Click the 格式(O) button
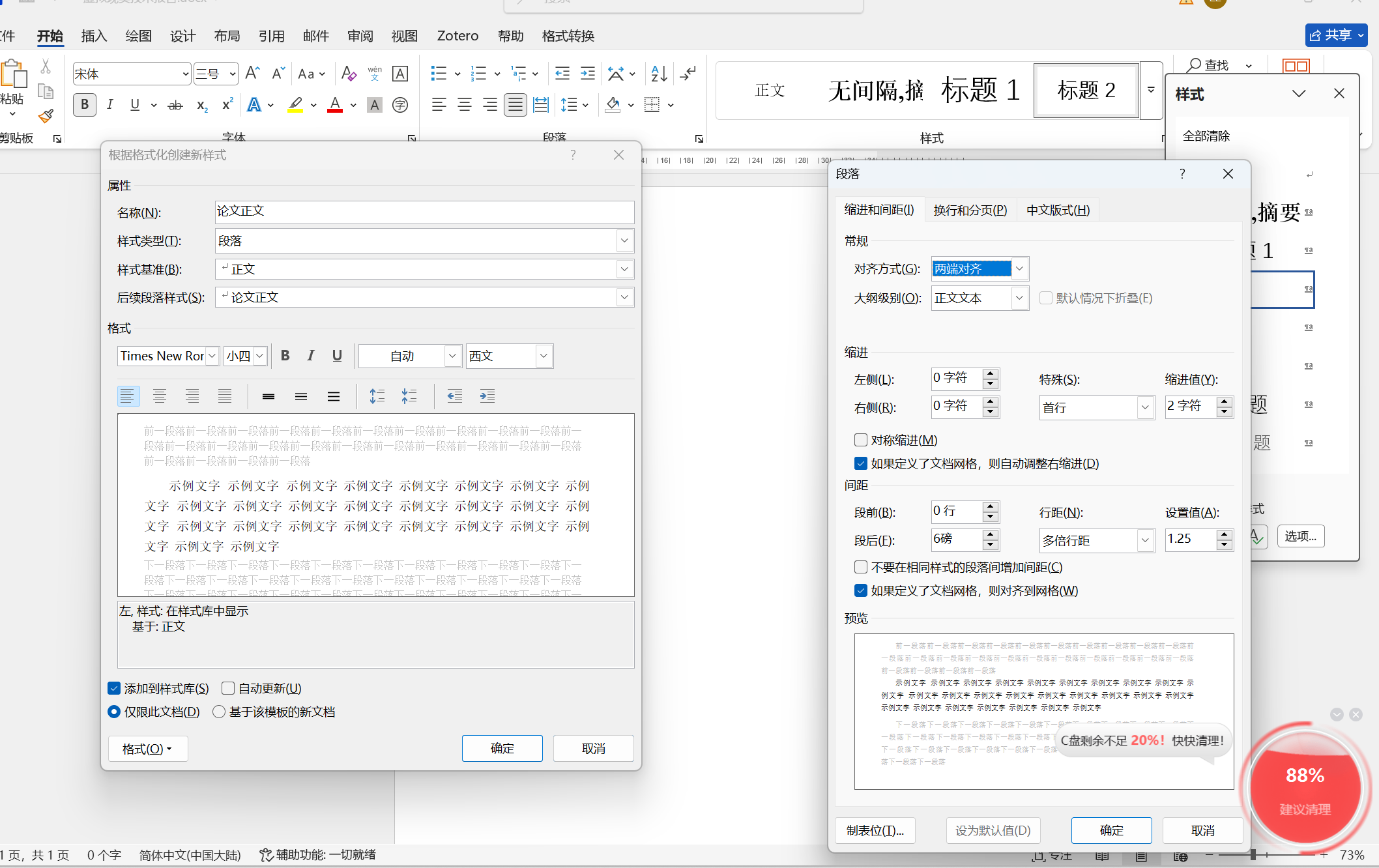 click(x=147, y=749)
